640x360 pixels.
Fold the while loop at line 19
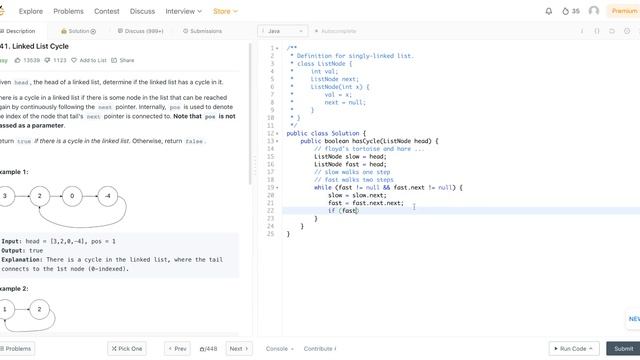[x=278, y=188]
